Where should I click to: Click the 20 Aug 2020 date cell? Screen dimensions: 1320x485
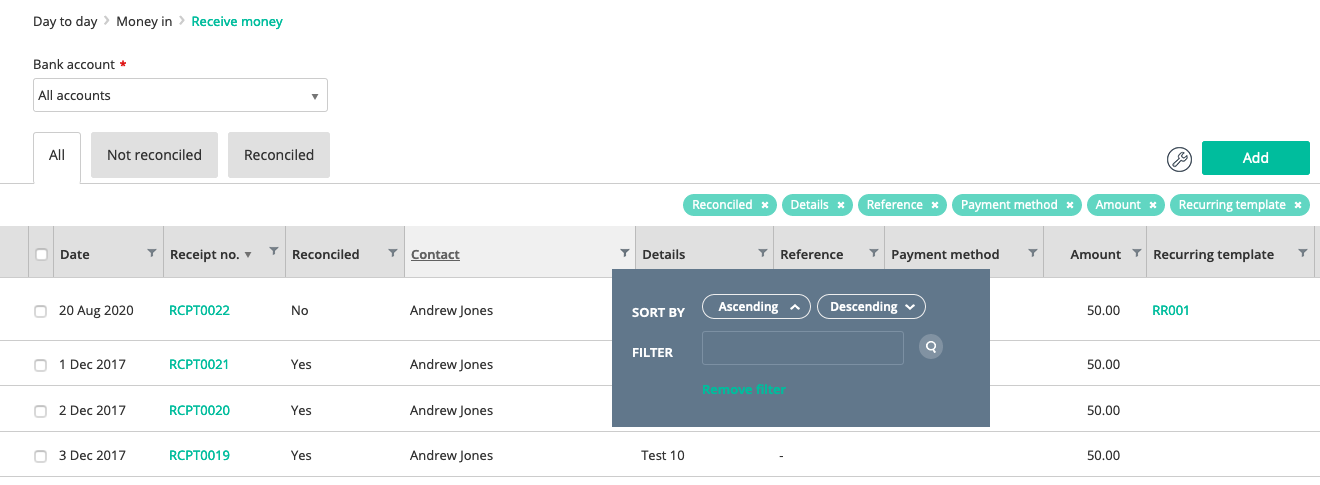96,310
